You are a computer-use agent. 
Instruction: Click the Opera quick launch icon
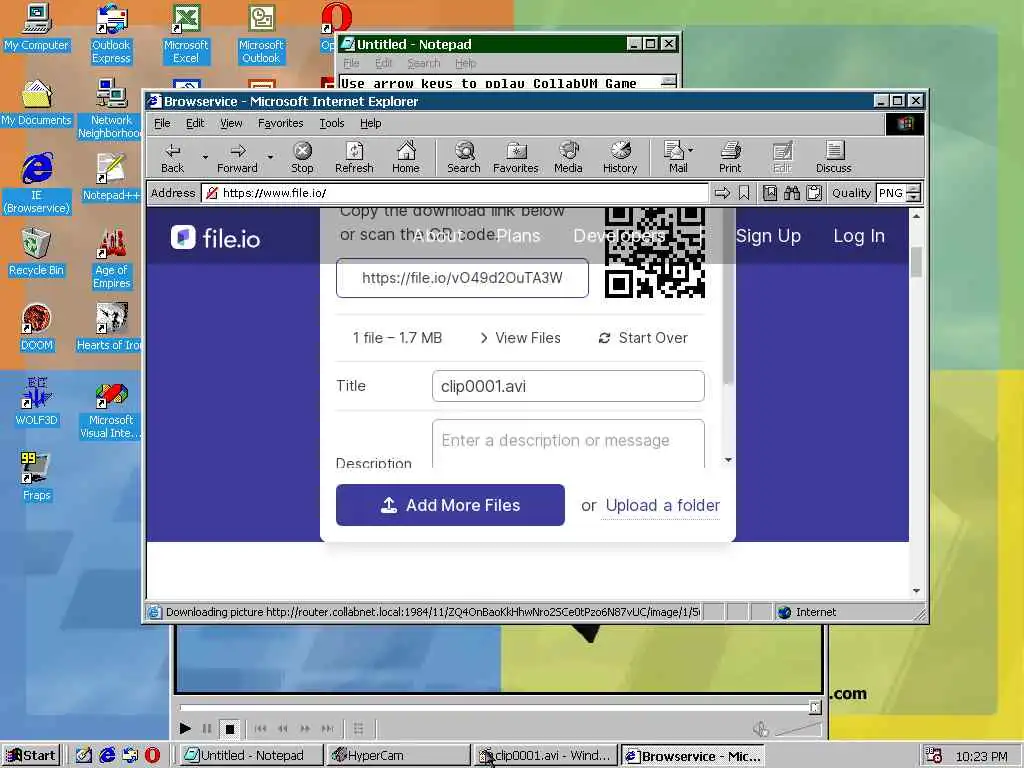[152, 756]
